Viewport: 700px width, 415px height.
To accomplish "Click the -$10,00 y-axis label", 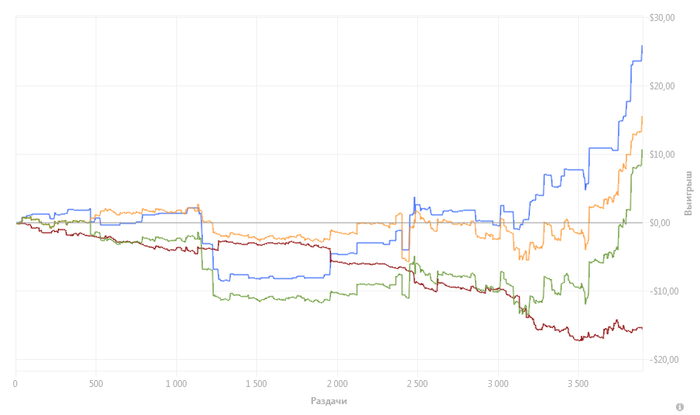I will [664, 291].
